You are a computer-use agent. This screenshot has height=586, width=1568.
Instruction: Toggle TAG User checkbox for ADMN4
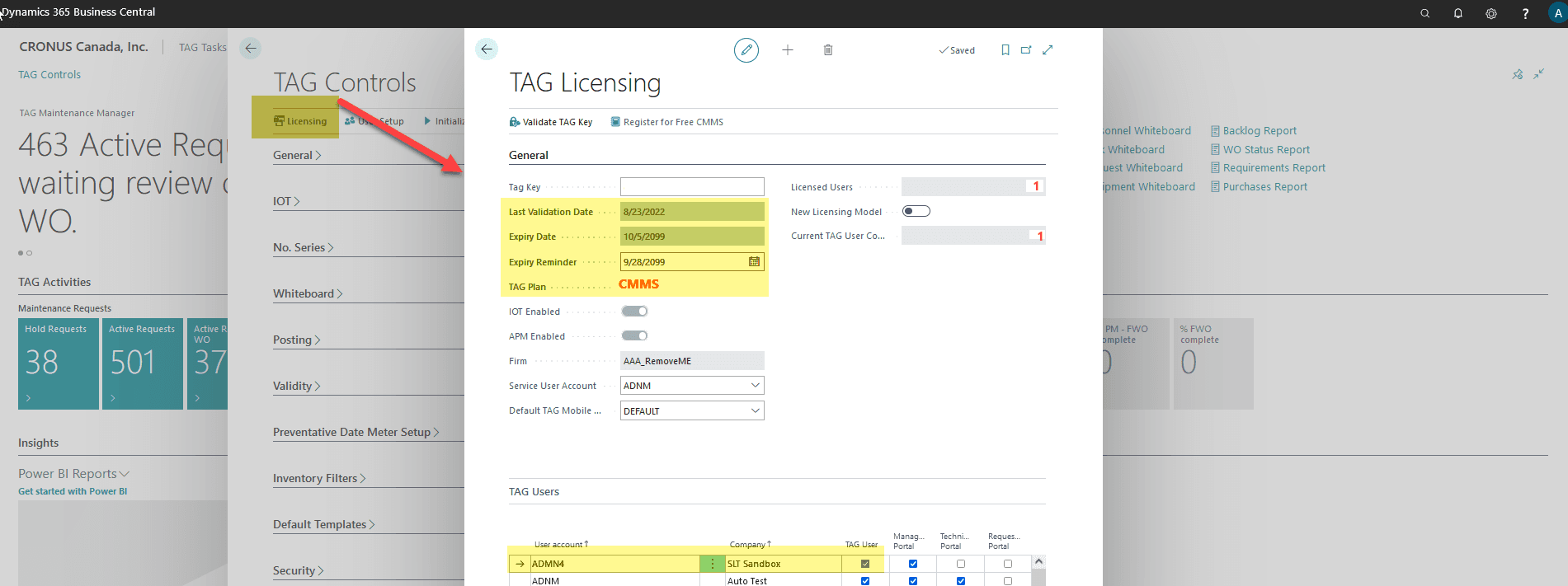click(864, 564)
